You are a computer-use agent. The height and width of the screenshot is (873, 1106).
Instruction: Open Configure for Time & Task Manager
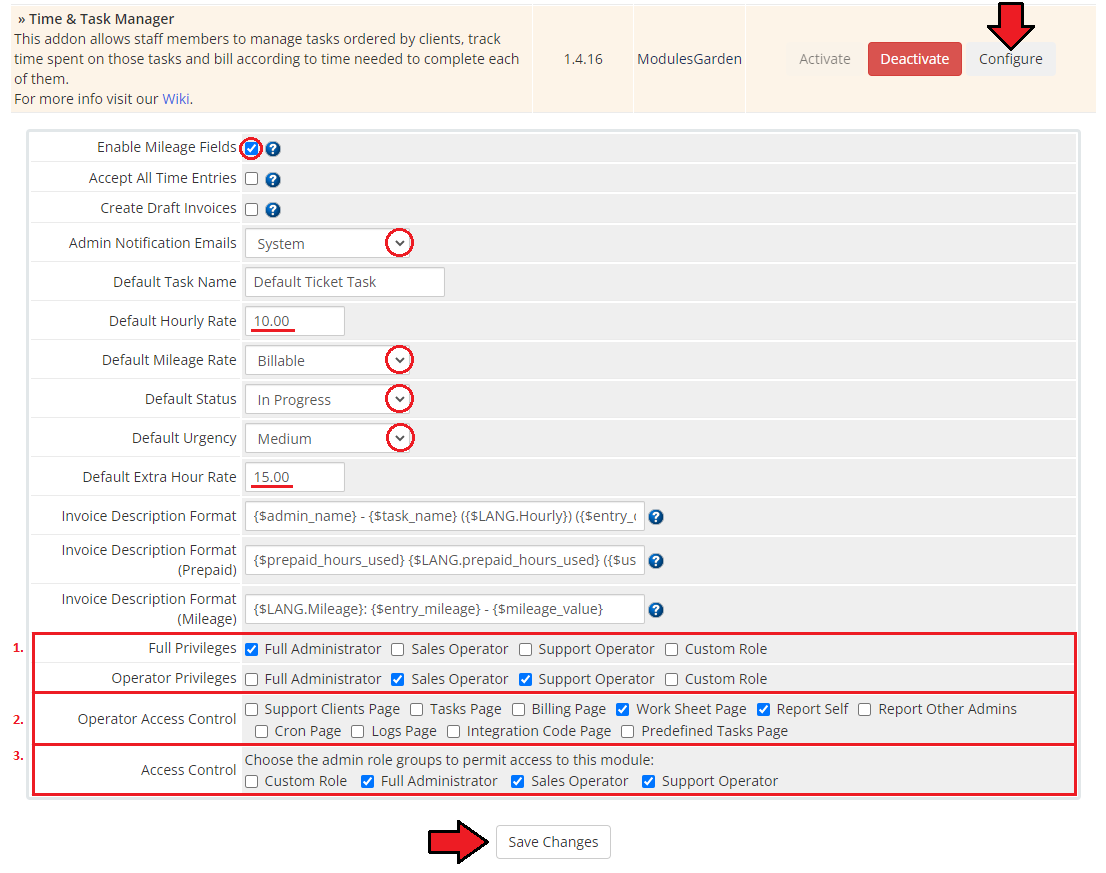click(x=1010, y=59)
